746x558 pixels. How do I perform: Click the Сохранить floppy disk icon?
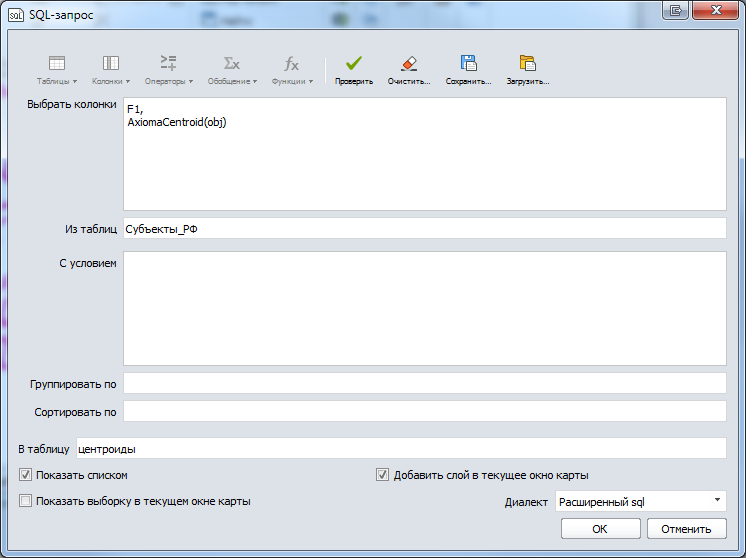468,65
